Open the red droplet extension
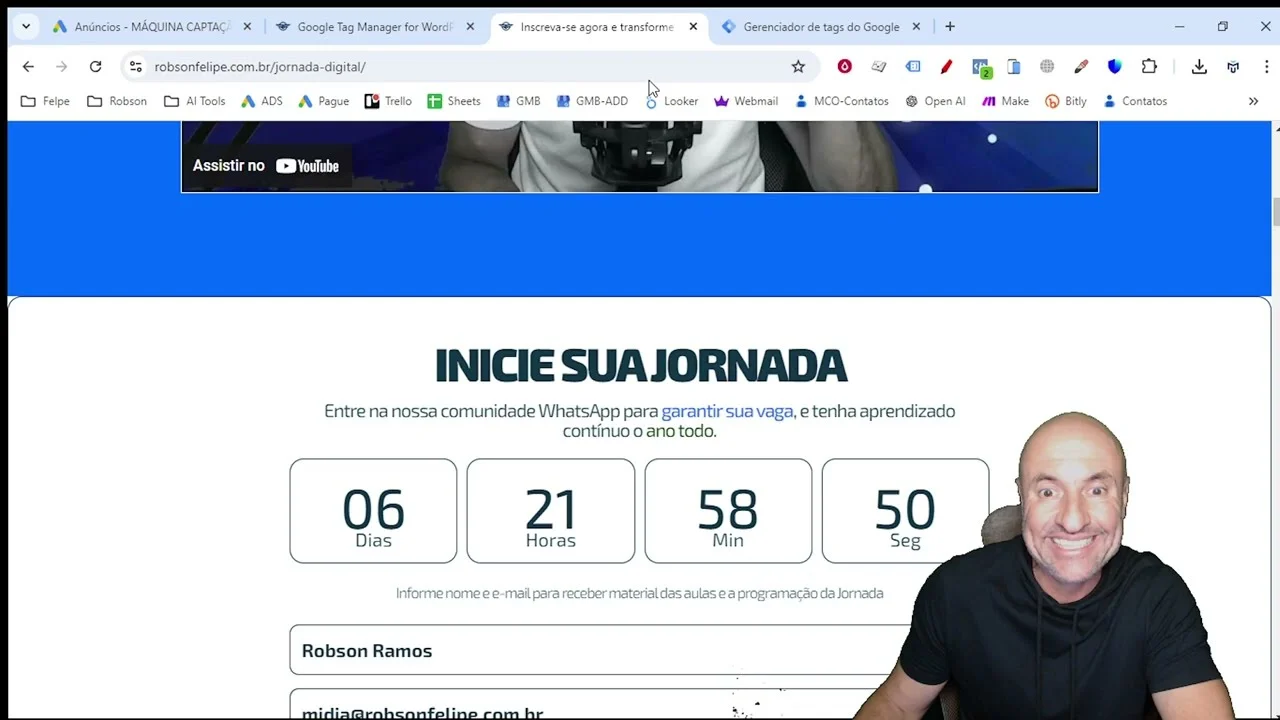1280x720 pixels. pos(845,67)
